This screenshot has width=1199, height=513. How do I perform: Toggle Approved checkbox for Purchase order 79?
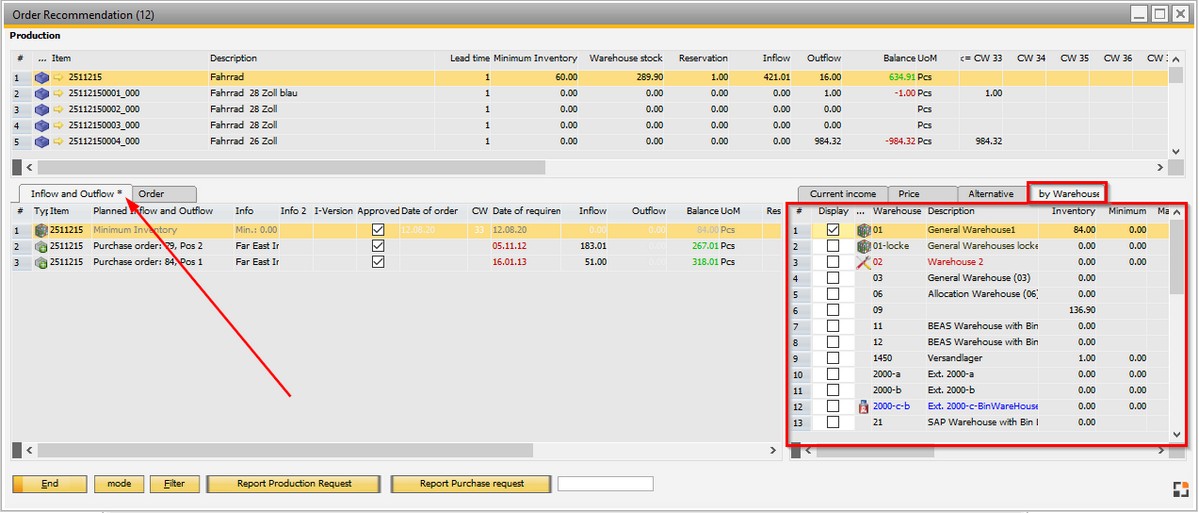377,246
